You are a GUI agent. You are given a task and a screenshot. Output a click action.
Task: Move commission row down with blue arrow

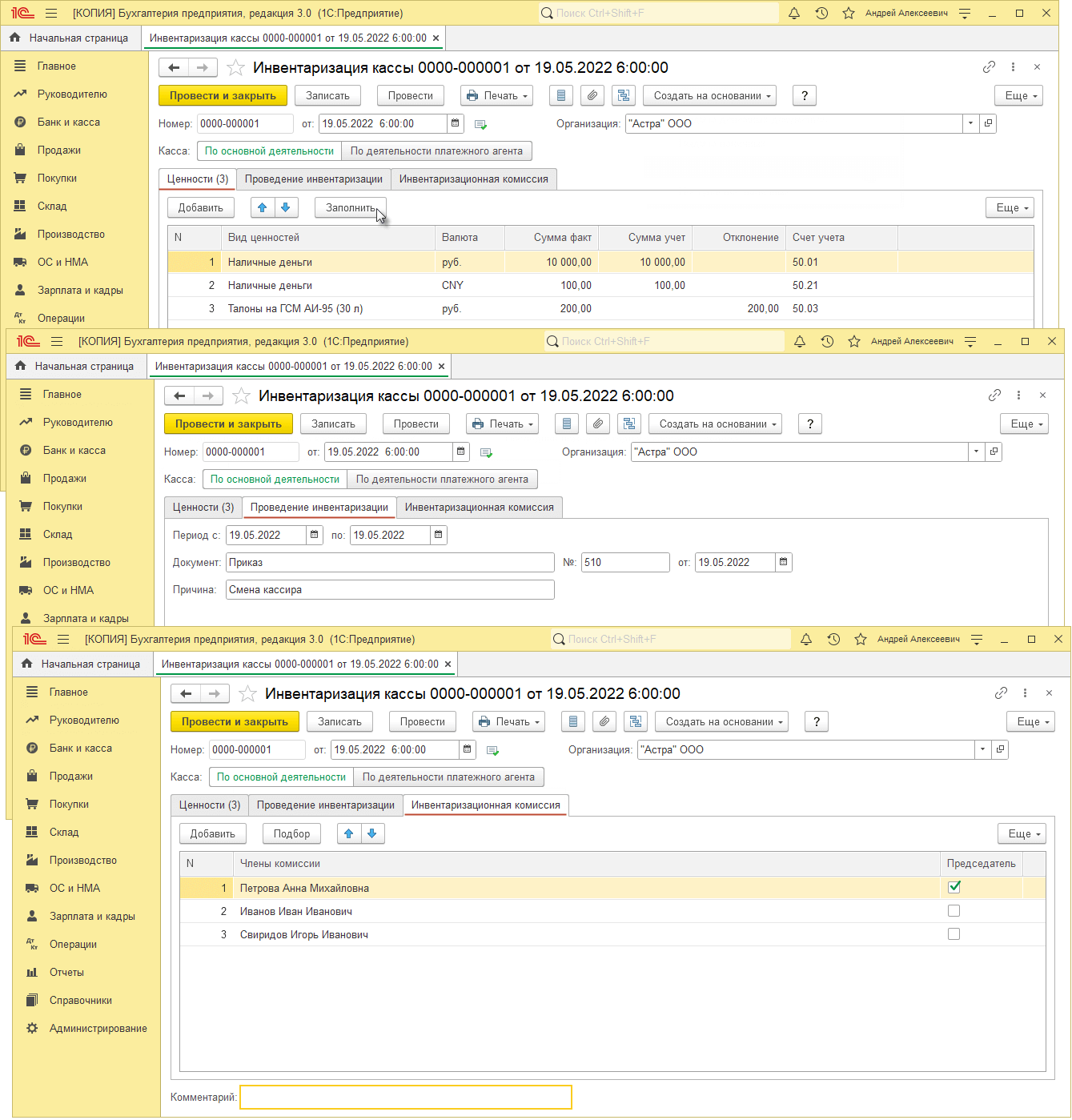point(371,833)
